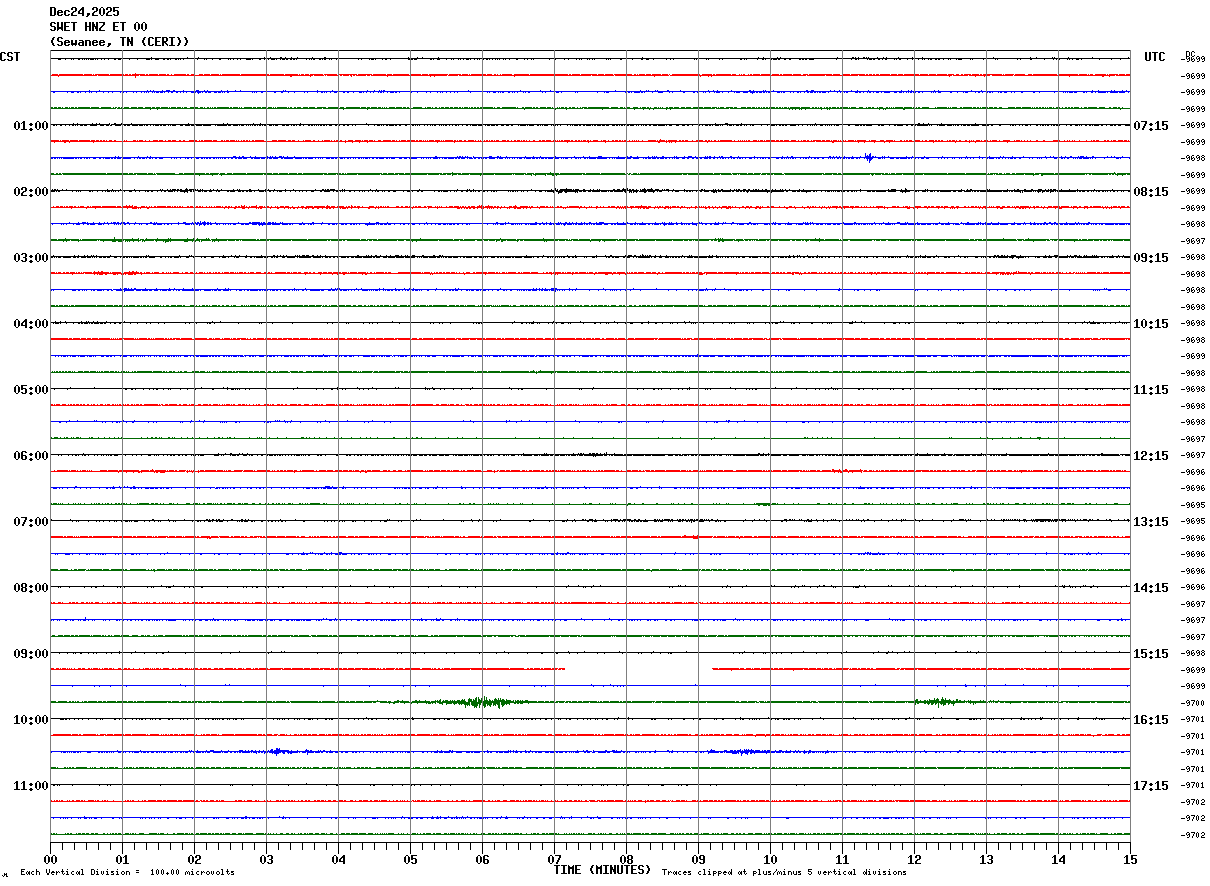The width and height of the screenshot is (1210, 886).
Task: Click the smaller green burst near minute 12
Action: click(x=938, y=702)
